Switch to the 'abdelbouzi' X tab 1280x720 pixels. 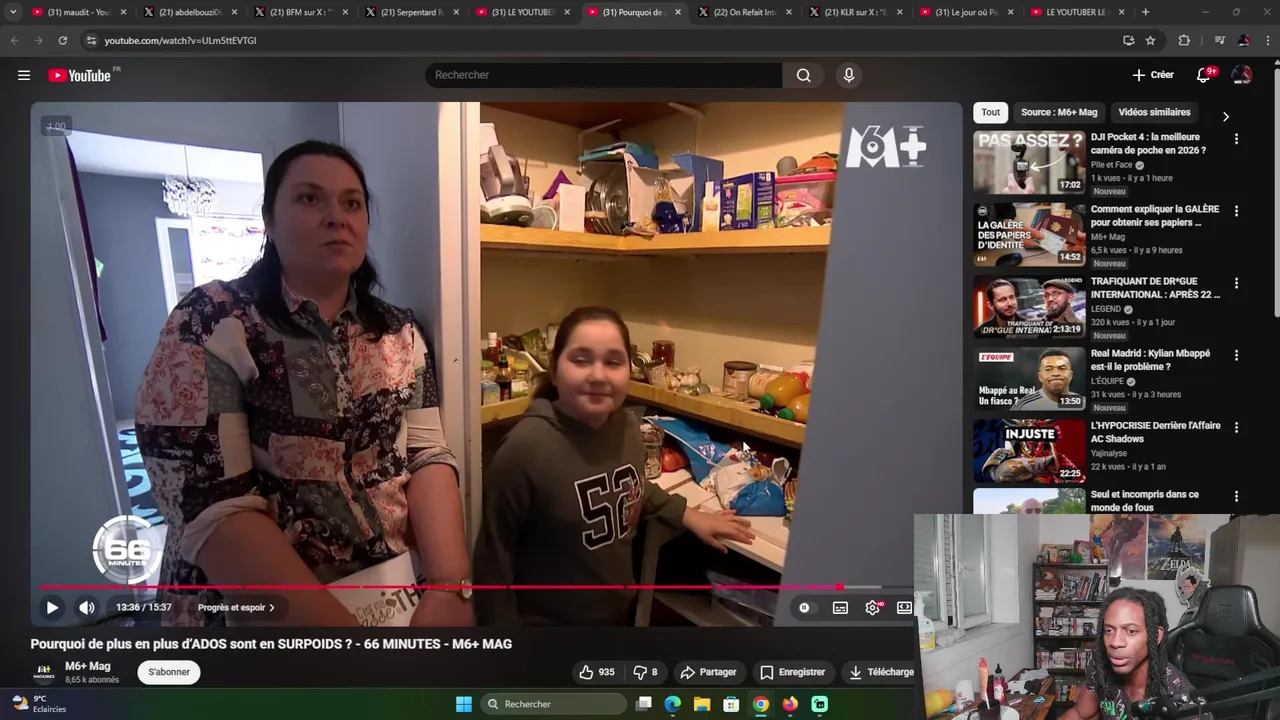189,12
